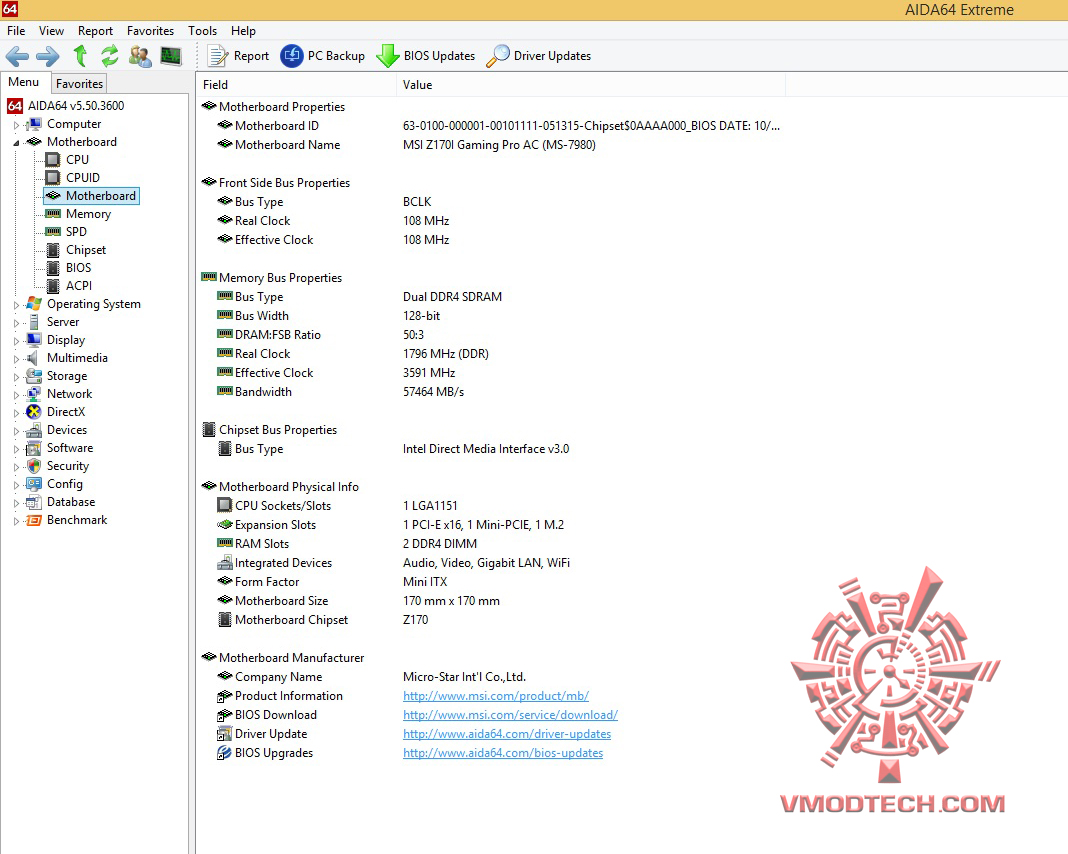Image resolution: width=1068 pixels, height=854 pixels.
Task: Click the Display monitor icon
Action: [x=34, y=340]
